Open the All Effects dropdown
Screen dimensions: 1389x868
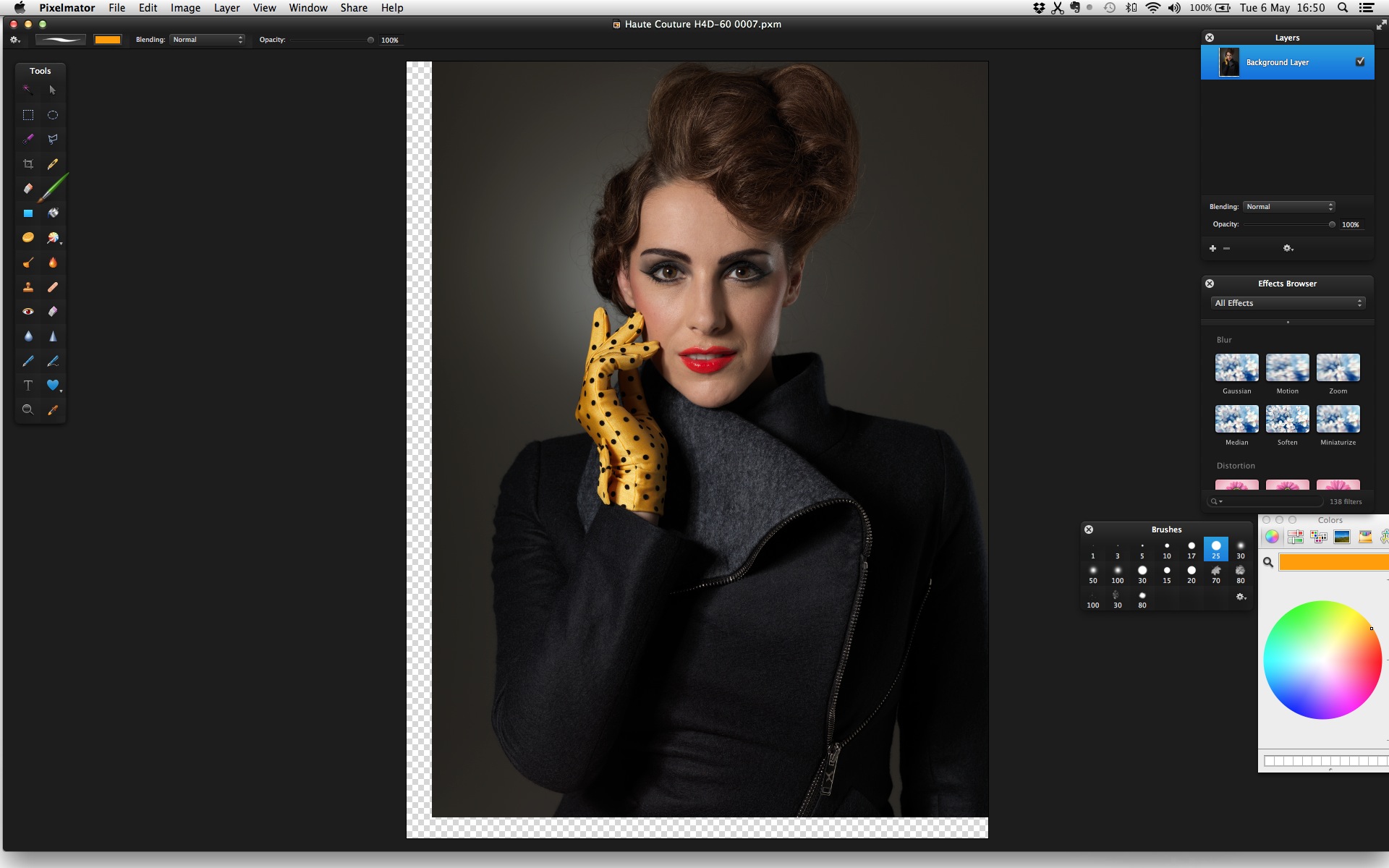coord(1288,303)
